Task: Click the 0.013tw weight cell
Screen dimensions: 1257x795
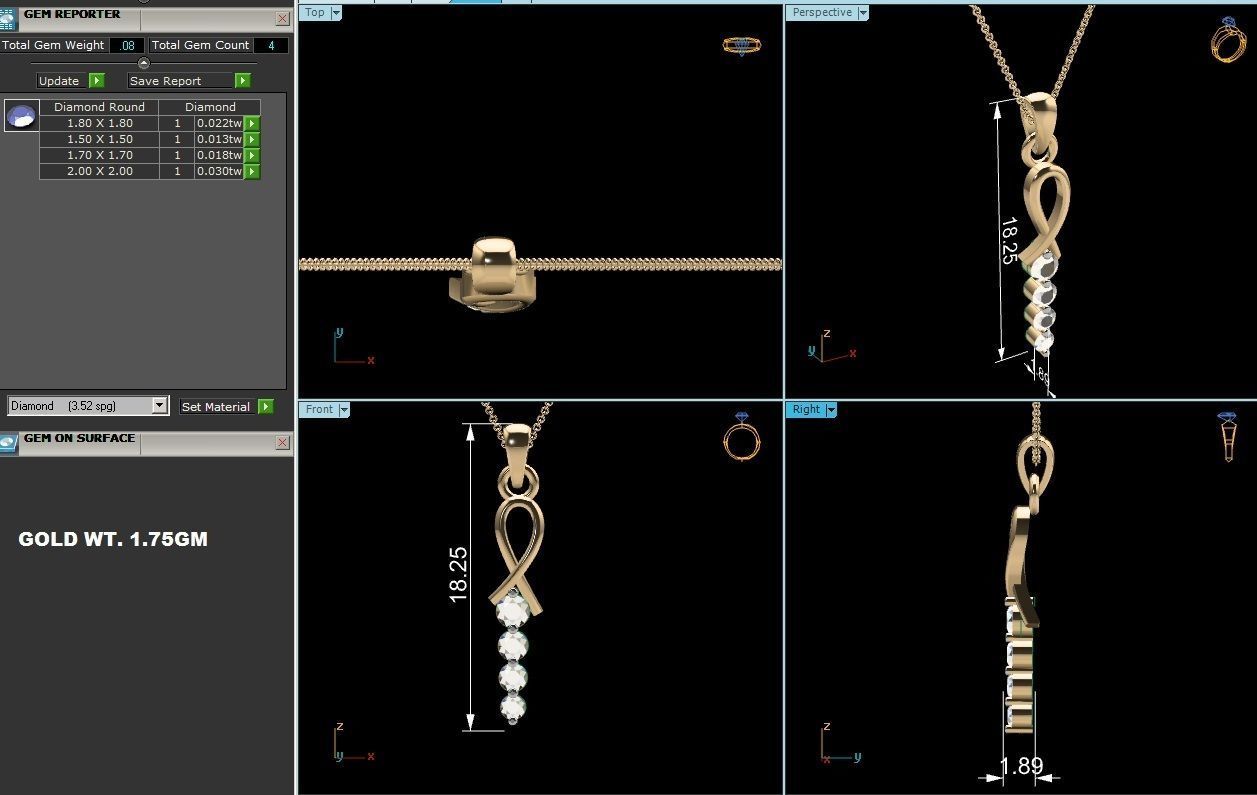Action: (220, 139)
